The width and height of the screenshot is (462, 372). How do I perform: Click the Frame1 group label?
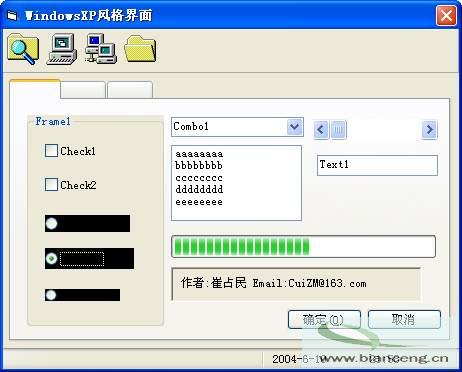point(53,121)
